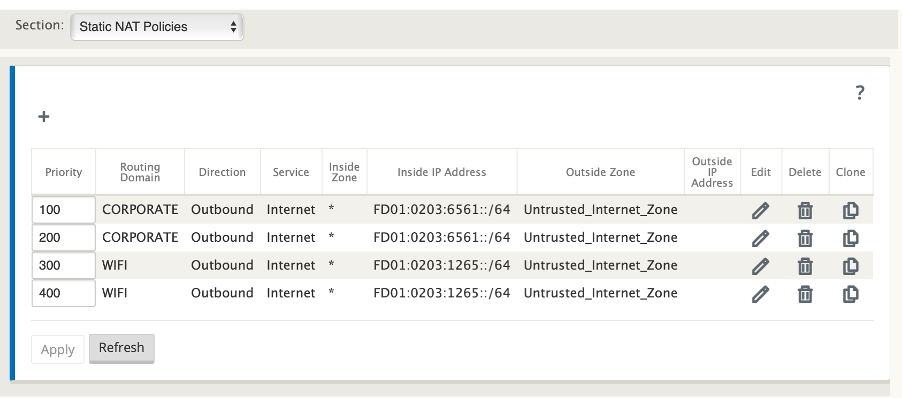Edit the priority 400 WIFI policy
Screen dimensions: 902x398
[760, 294]
